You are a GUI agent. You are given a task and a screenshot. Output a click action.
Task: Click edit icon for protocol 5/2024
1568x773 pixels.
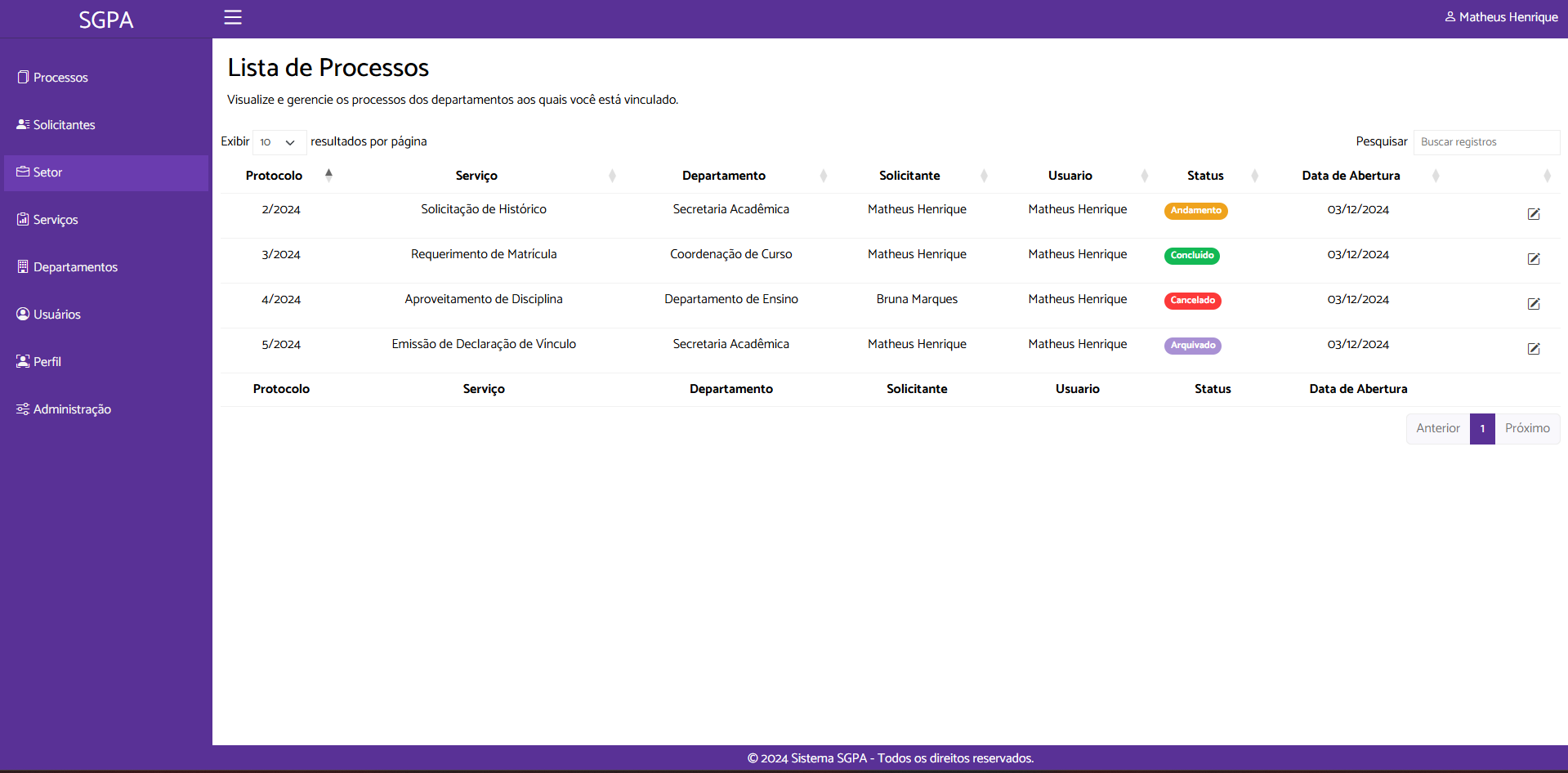[x=1534, y=349]
